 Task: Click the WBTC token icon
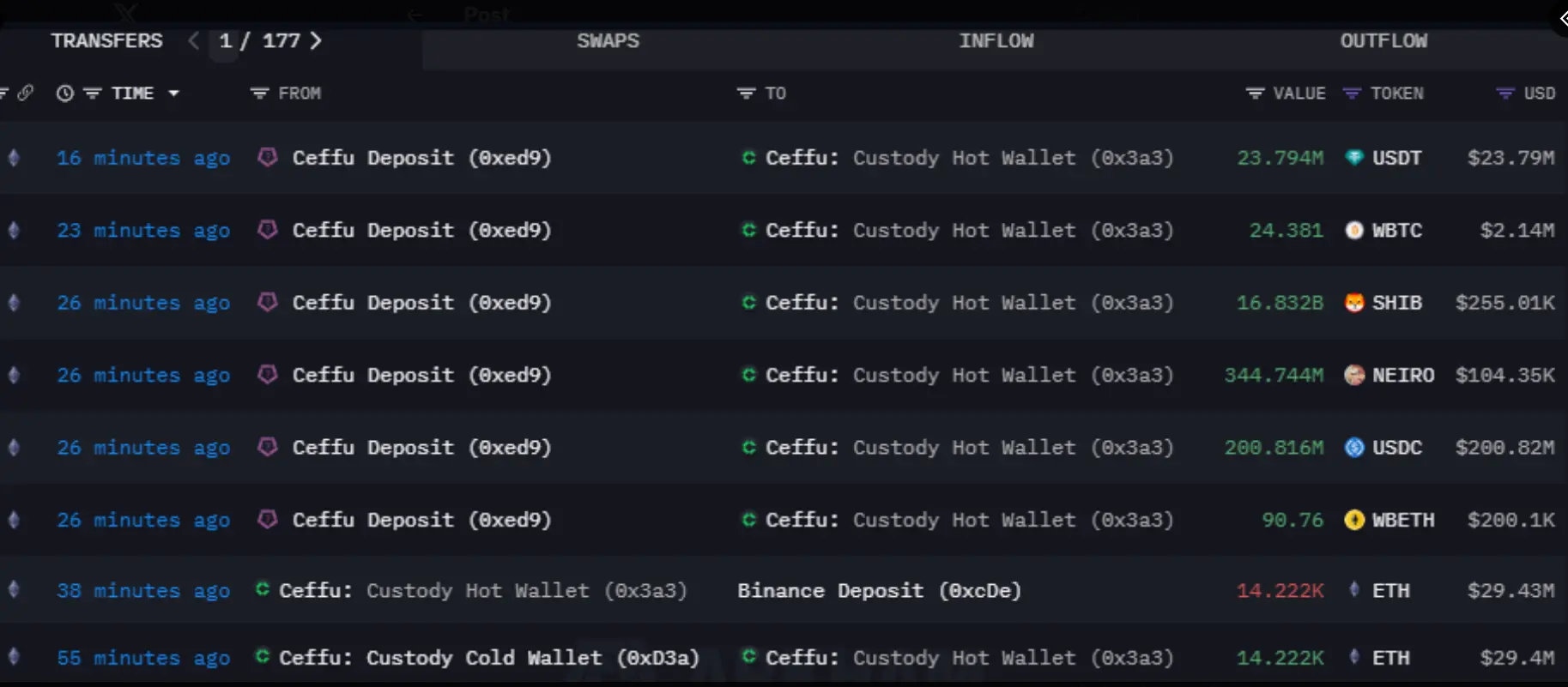coord(1354,230)
